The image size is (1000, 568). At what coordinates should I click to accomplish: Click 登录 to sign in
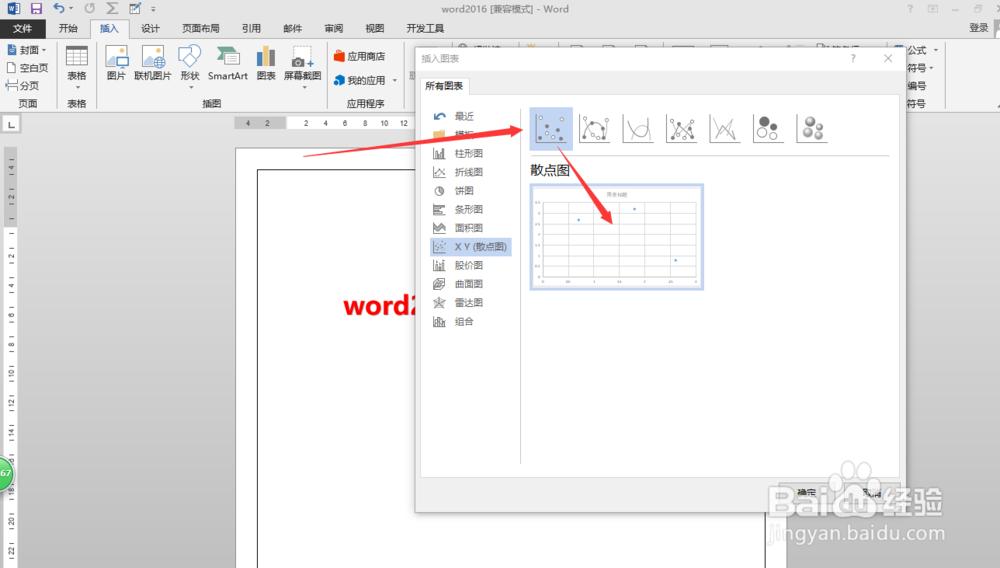(x=978, y=27)
